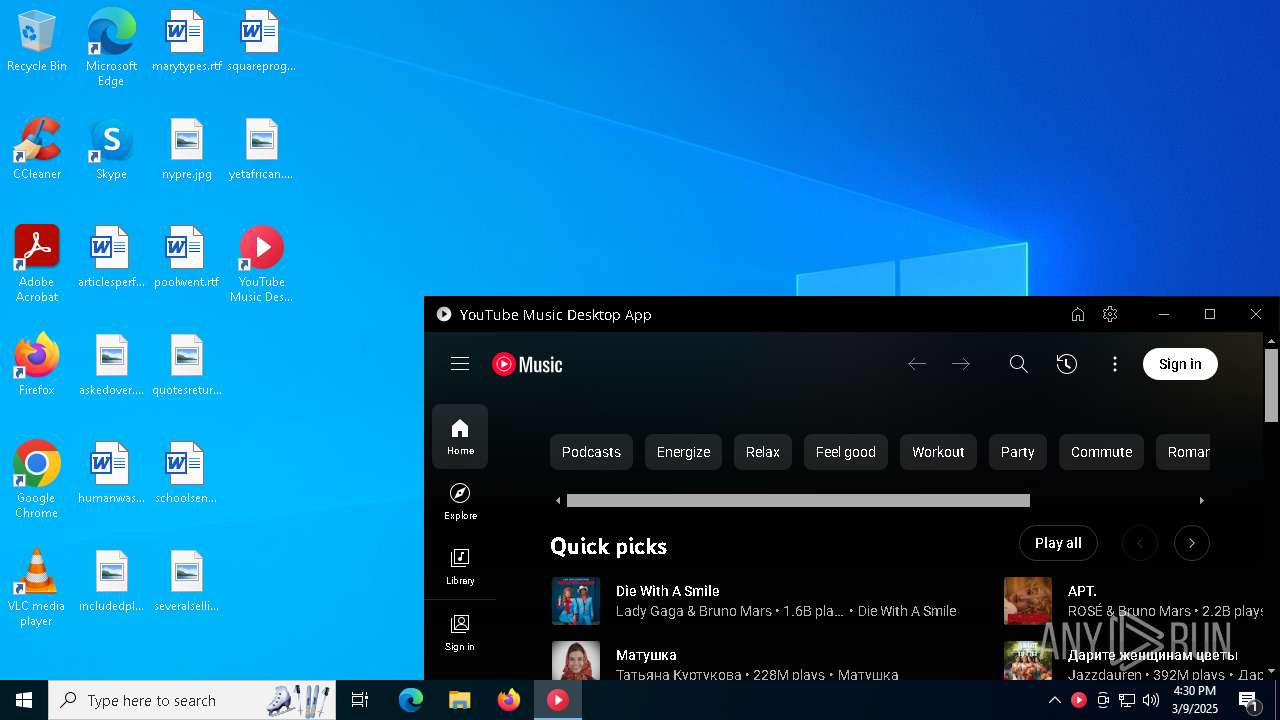Open the APT. song title
This screenshot has height=720, width=1280.
(1082, 591)
